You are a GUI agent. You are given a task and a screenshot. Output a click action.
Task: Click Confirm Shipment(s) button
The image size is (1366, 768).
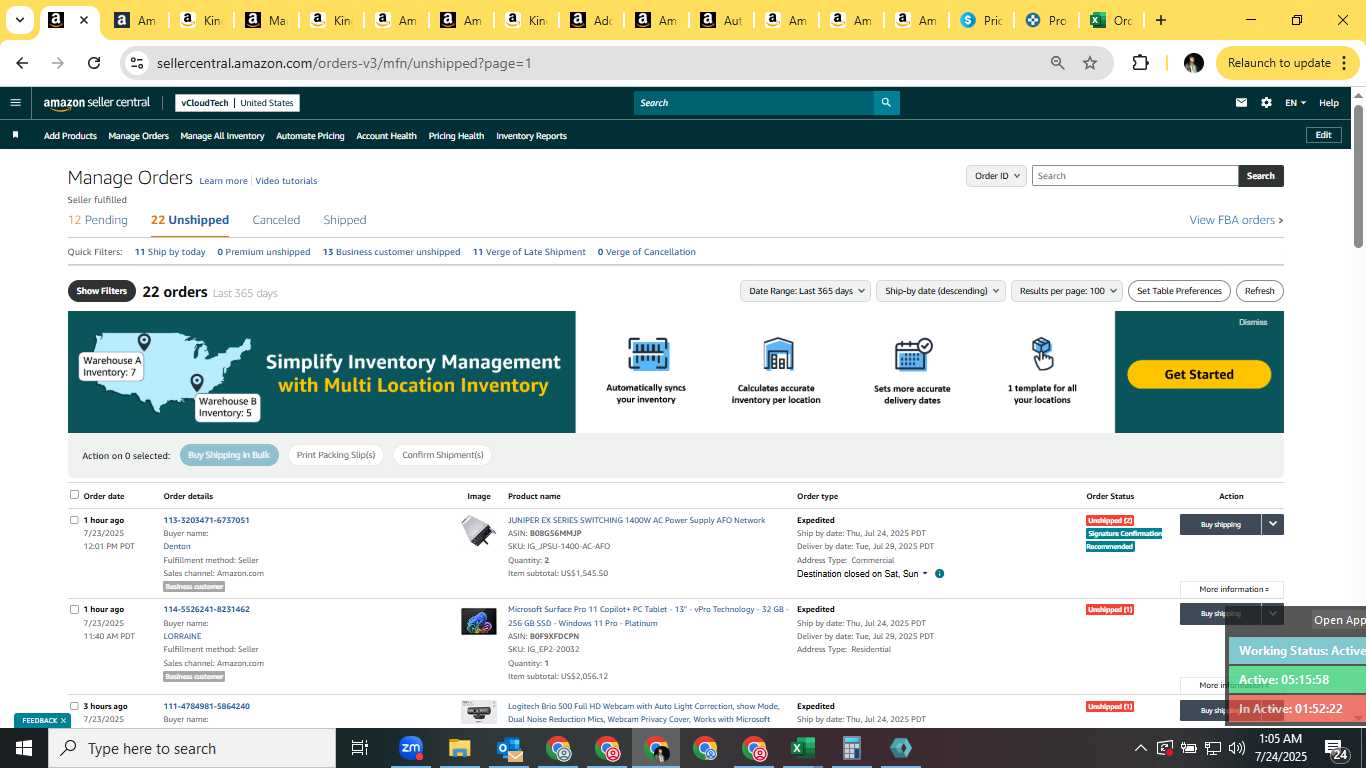coord(443,455)
